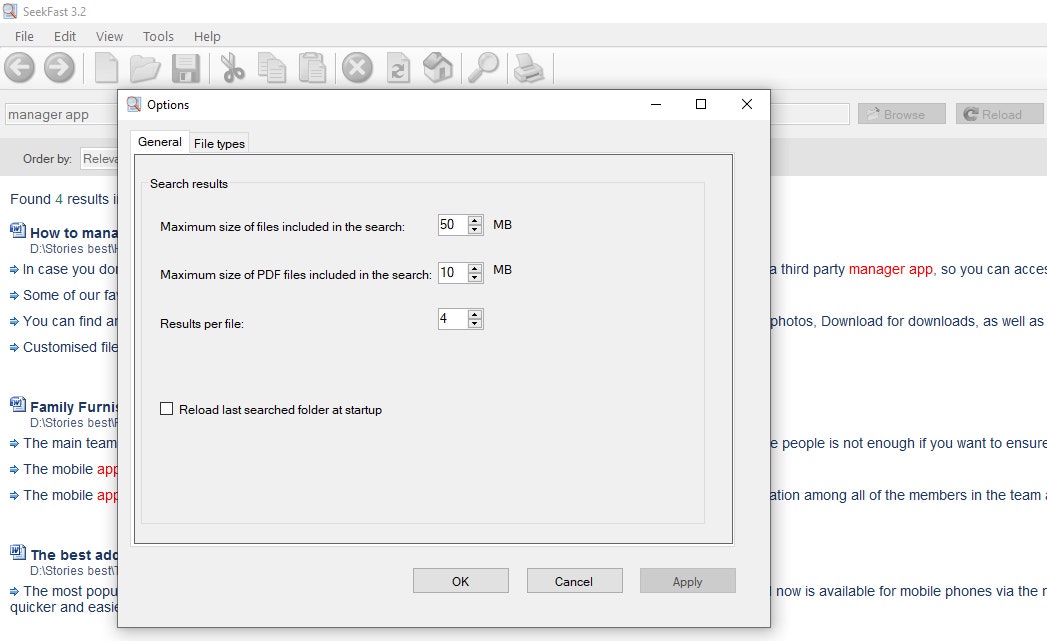Click the Copy toolbar icon
This screenshot has height=641, width=1047.
pyautogui.click(x=272, y=67)
